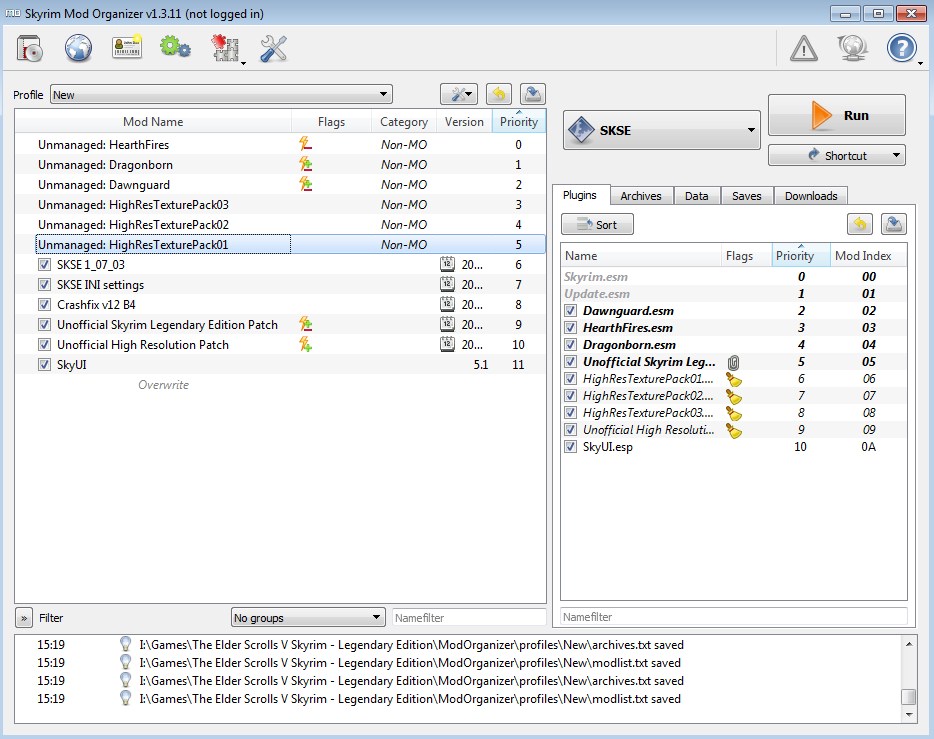The height and width of the screenshot is (739, 934).
Task: Click log panel scroll up arrow
Action: 908,644
